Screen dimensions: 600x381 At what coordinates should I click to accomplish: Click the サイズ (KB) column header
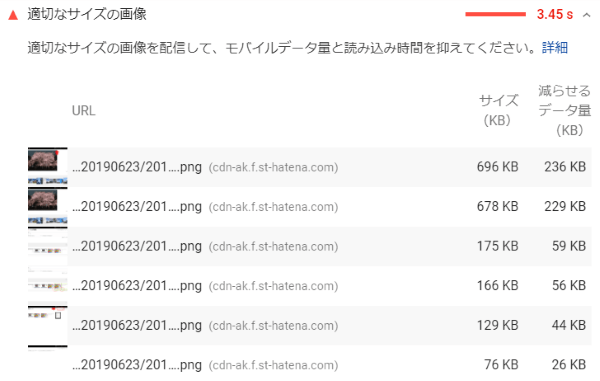pos(498,110)
